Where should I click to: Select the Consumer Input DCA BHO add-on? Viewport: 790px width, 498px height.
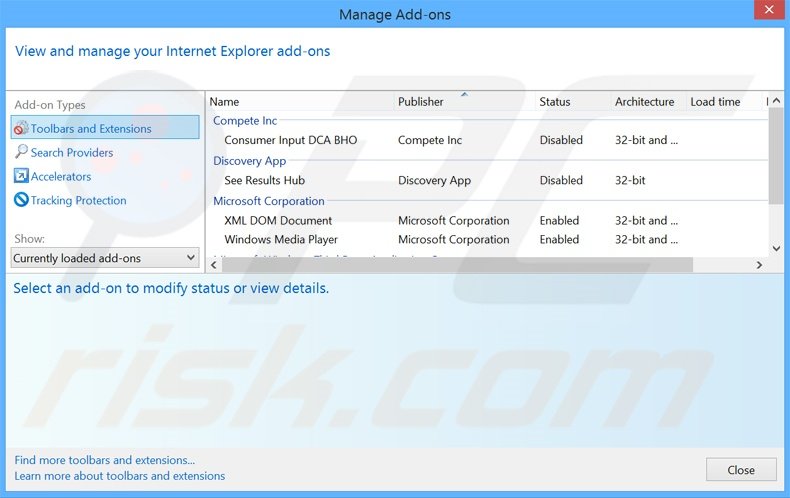coord(290,141)
